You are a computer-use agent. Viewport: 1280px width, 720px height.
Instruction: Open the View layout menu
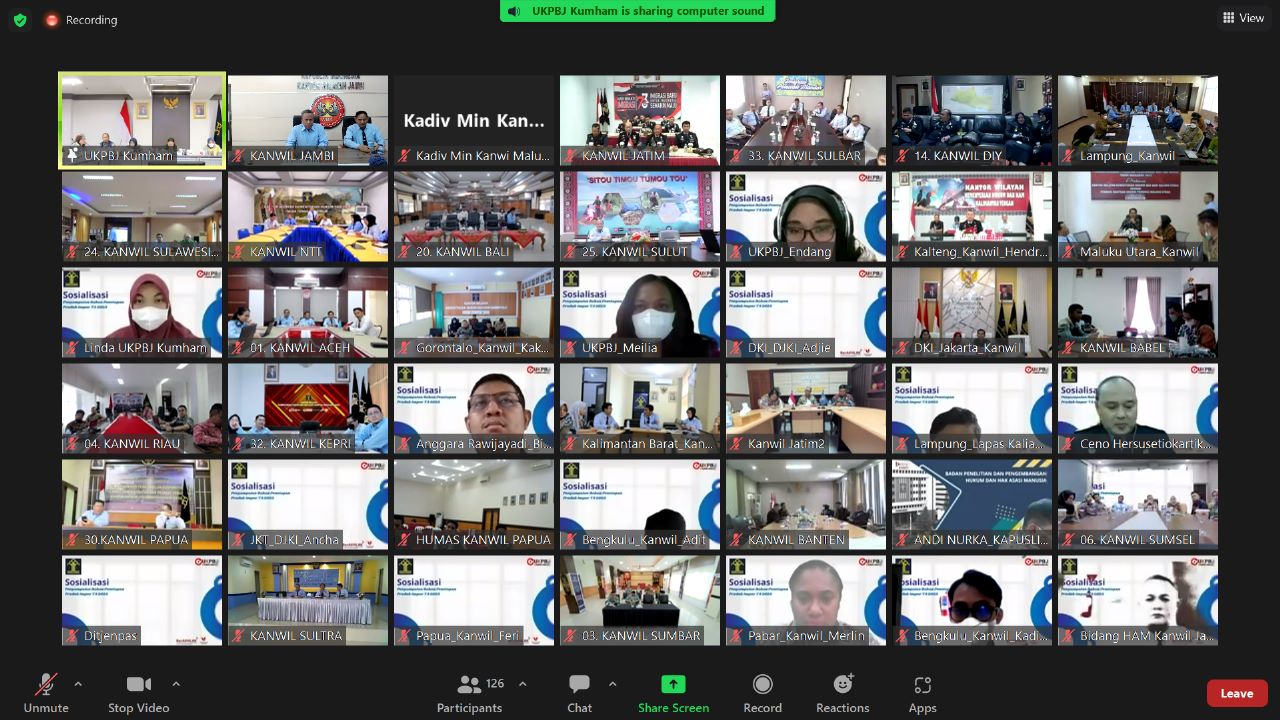click(1243, 18)
